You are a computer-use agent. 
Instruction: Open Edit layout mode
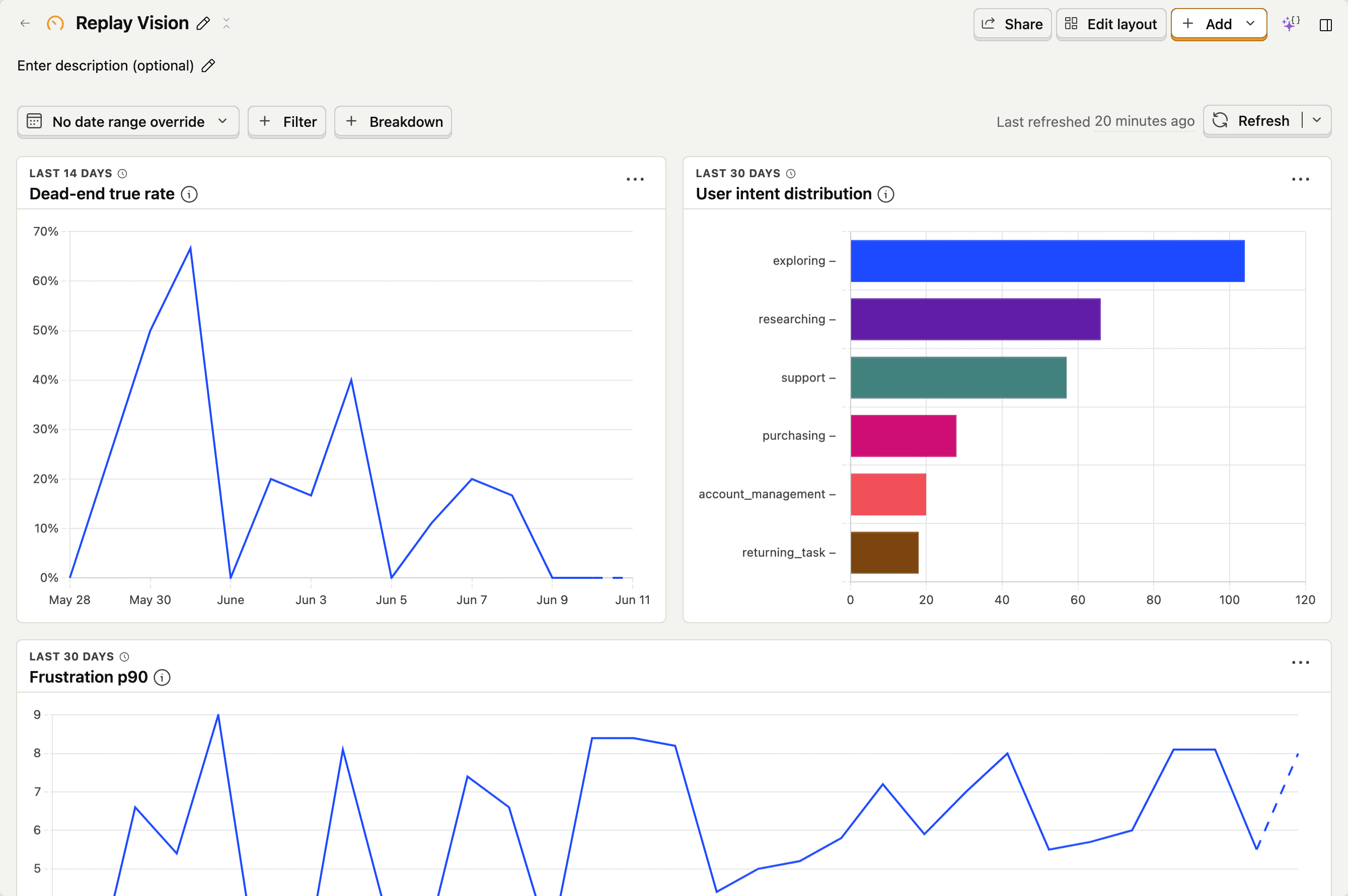click(1111, 24)
